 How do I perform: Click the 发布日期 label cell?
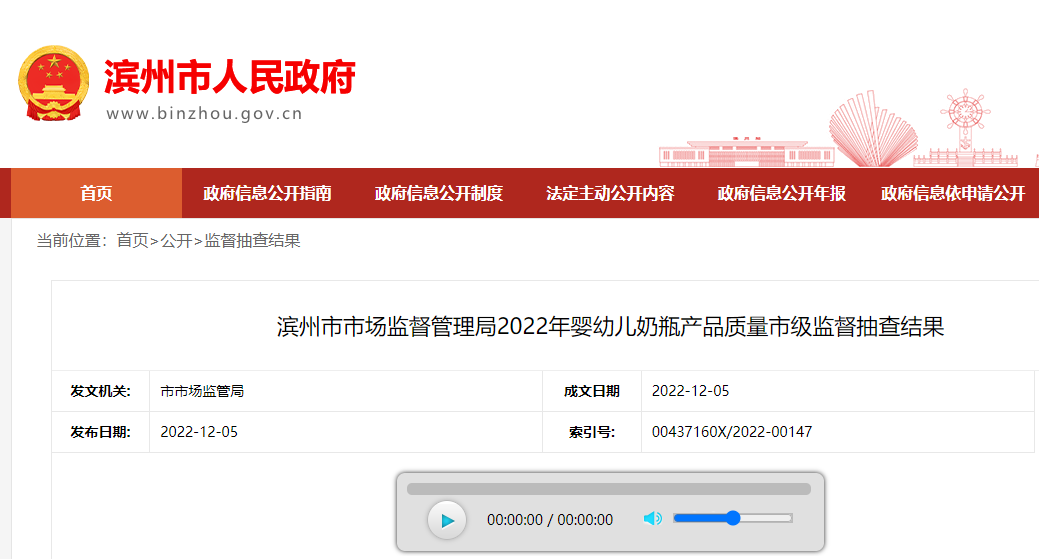point(101,432)
